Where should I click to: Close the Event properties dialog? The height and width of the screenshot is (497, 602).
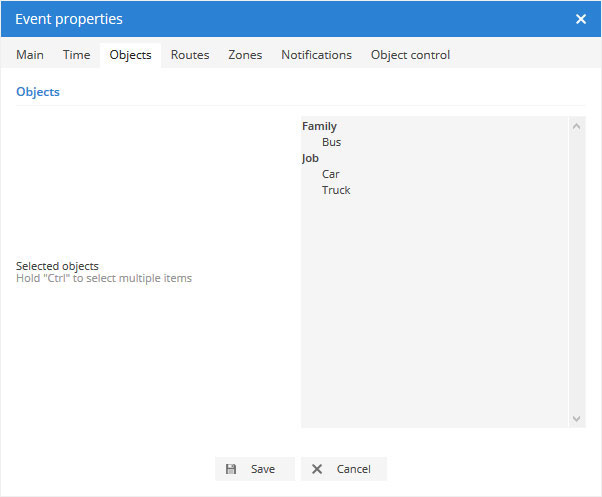pyautogui.click(x=581, y=19)
